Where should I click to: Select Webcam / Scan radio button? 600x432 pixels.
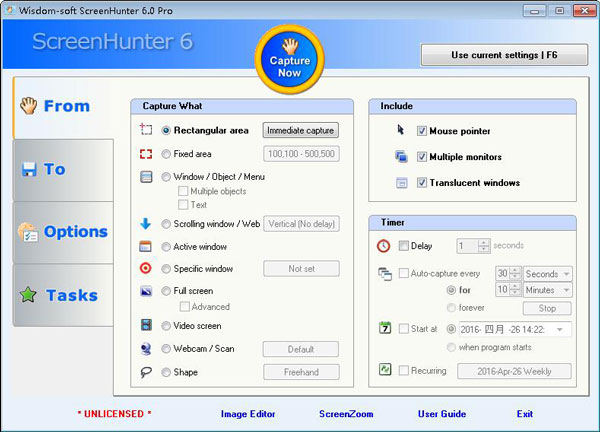[166, 349]
